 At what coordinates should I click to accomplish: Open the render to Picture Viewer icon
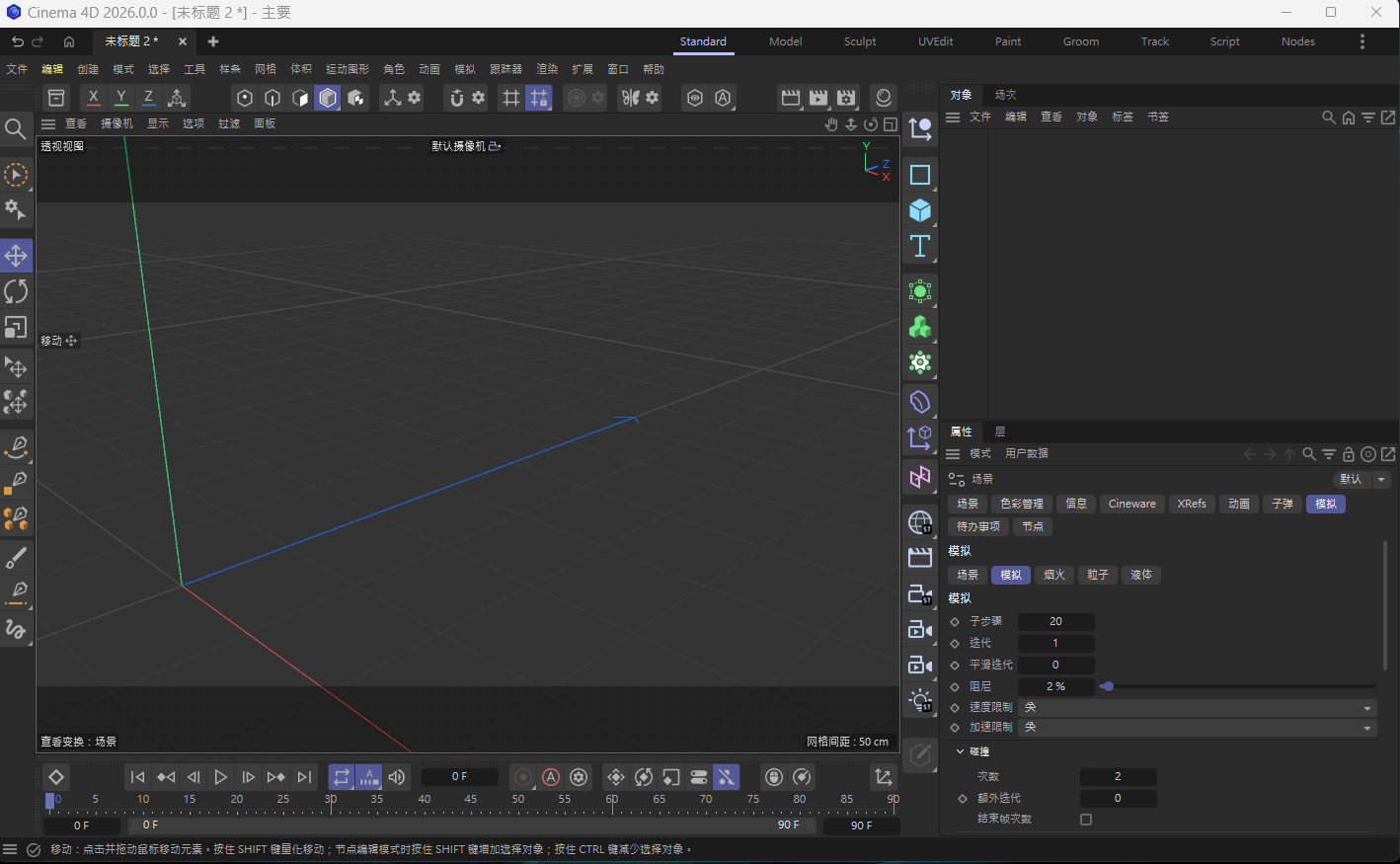(x=818, y=98)
